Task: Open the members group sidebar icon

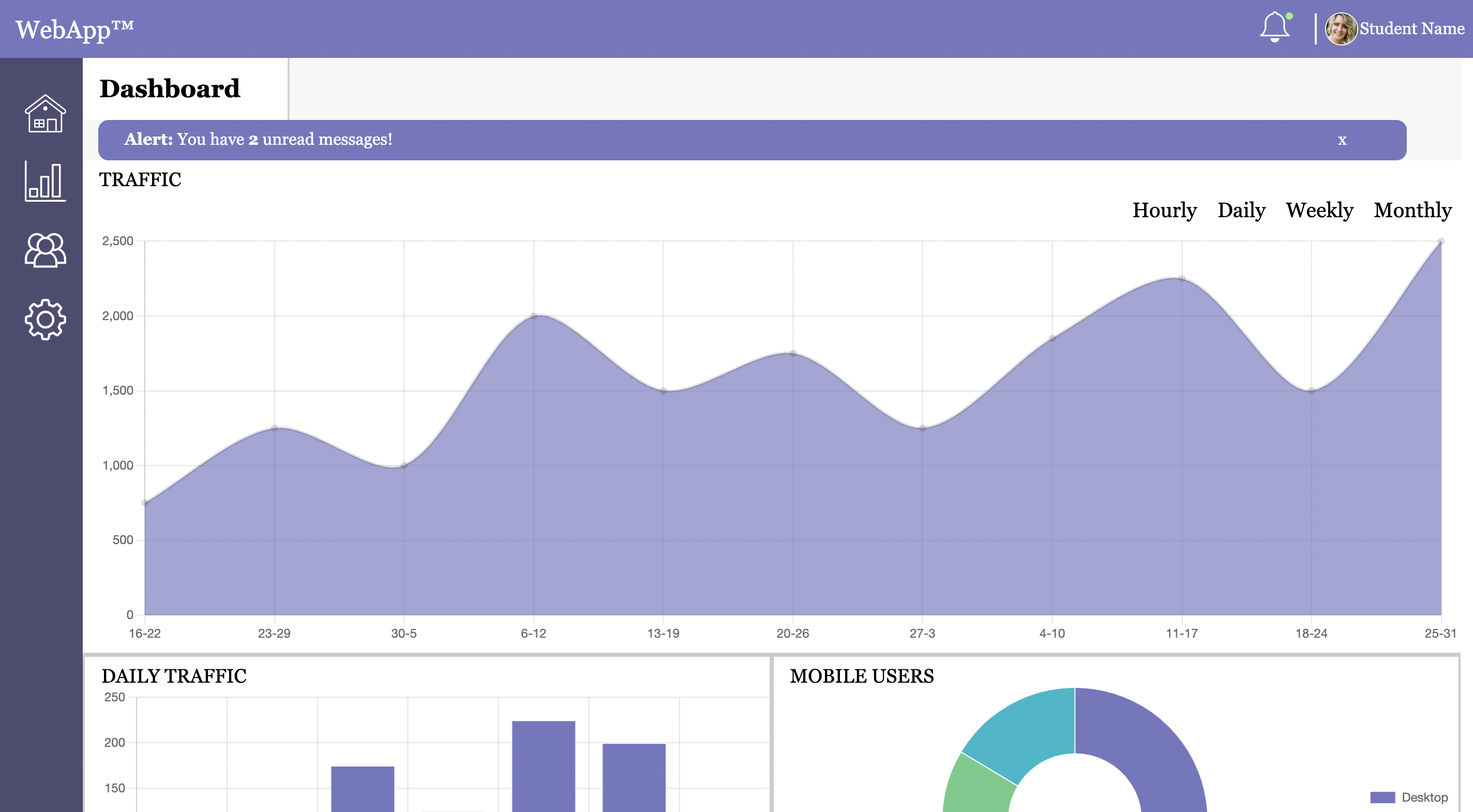Action: tap(45, 250)
